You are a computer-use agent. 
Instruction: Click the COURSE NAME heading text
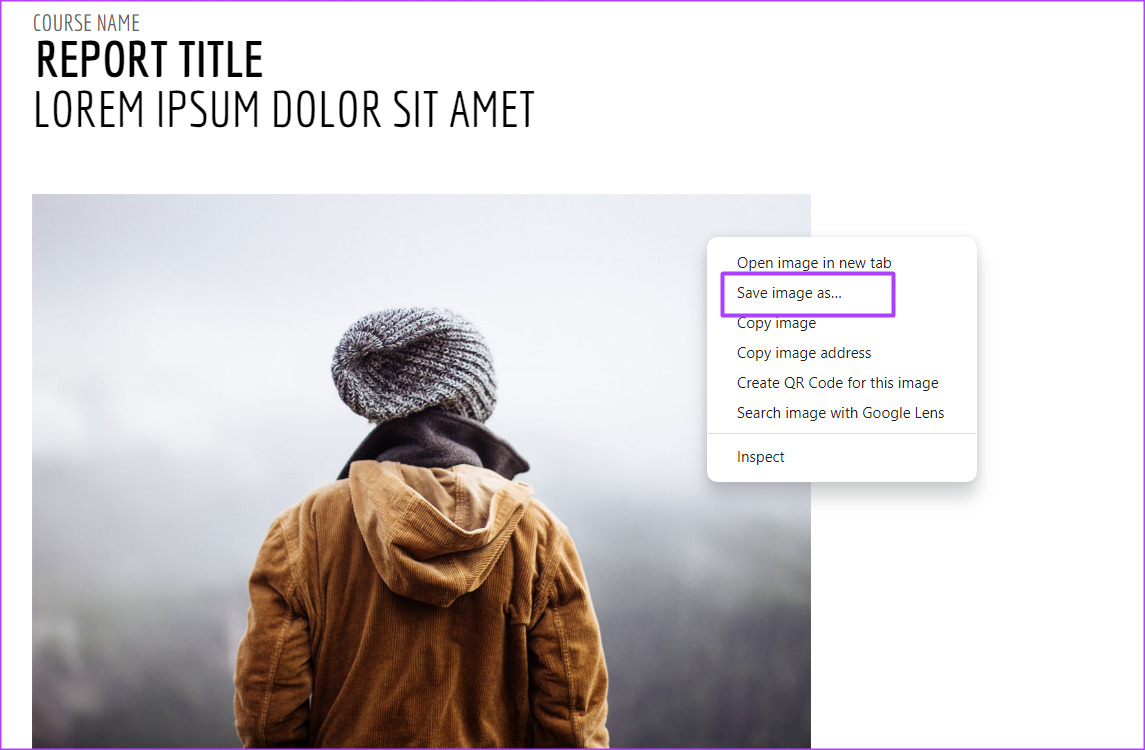click(x=86, y=23)
